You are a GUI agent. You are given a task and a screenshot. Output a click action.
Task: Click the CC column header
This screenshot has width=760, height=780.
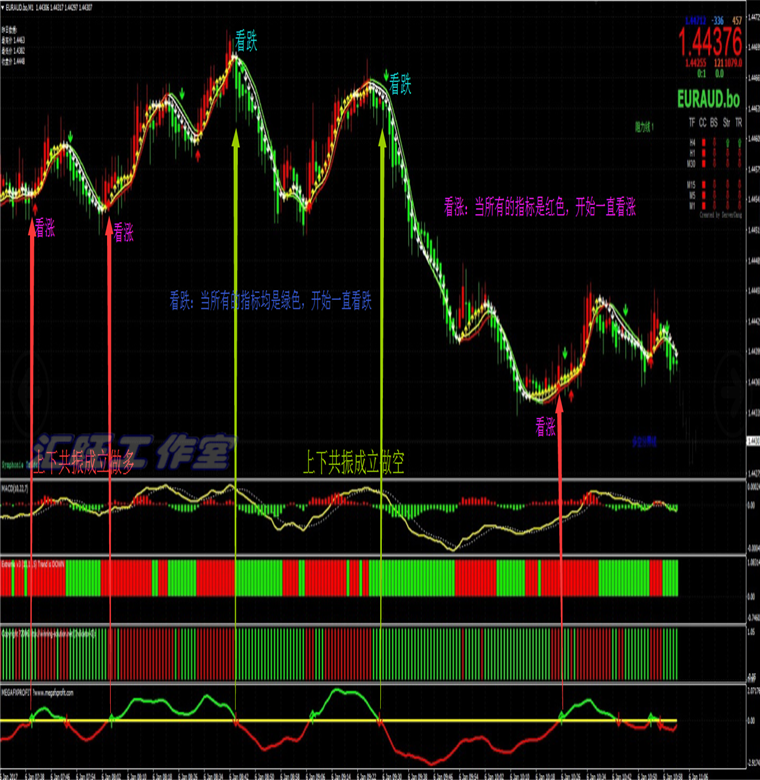(703, 122)
